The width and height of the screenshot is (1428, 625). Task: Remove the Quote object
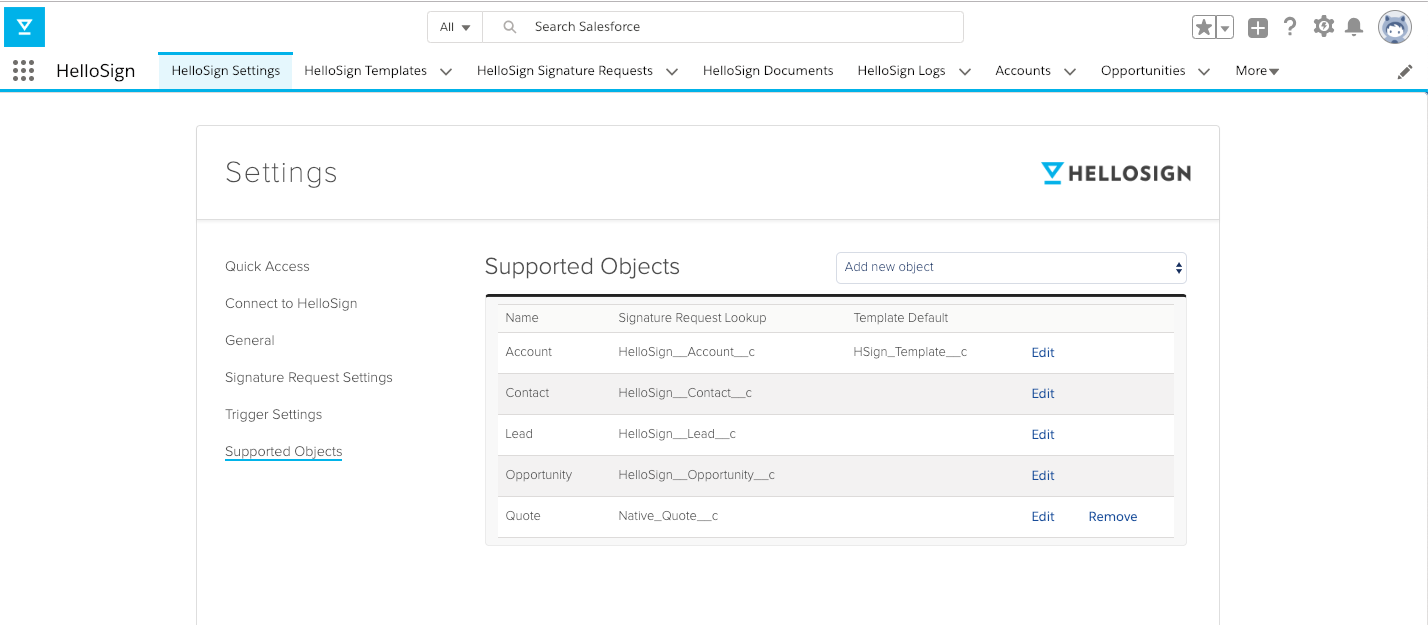(1113, 516)
